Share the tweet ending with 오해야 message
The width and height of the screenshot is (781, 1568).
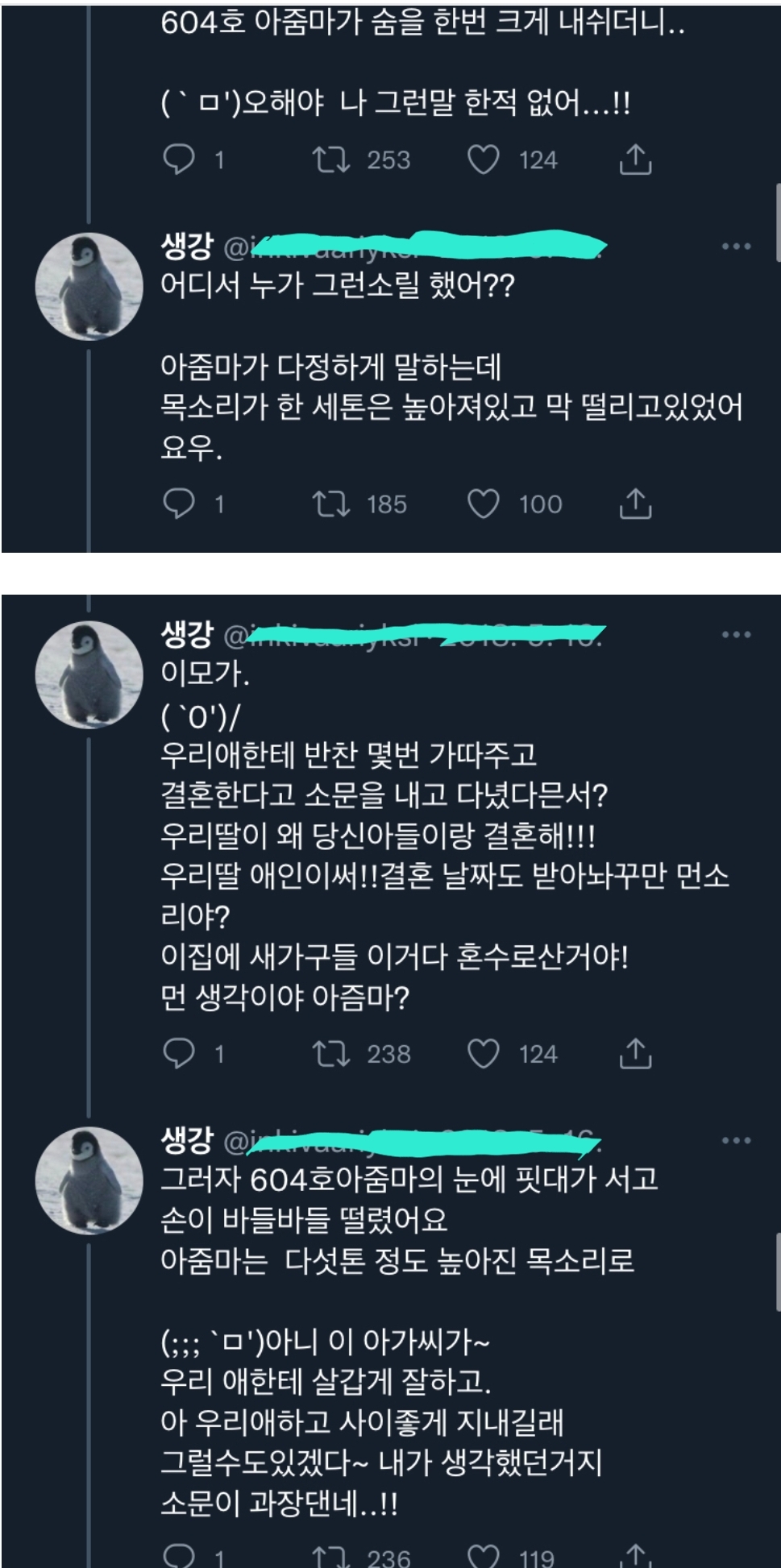pyautogui.click(x=635, y=160)
